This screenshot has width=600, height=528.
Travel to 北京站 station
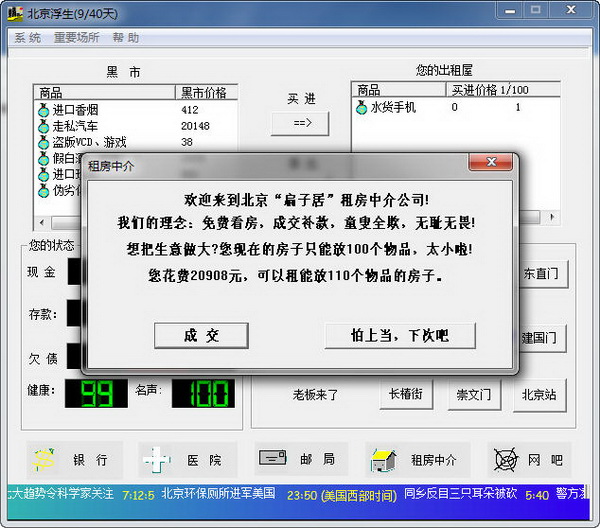point(539,394)
